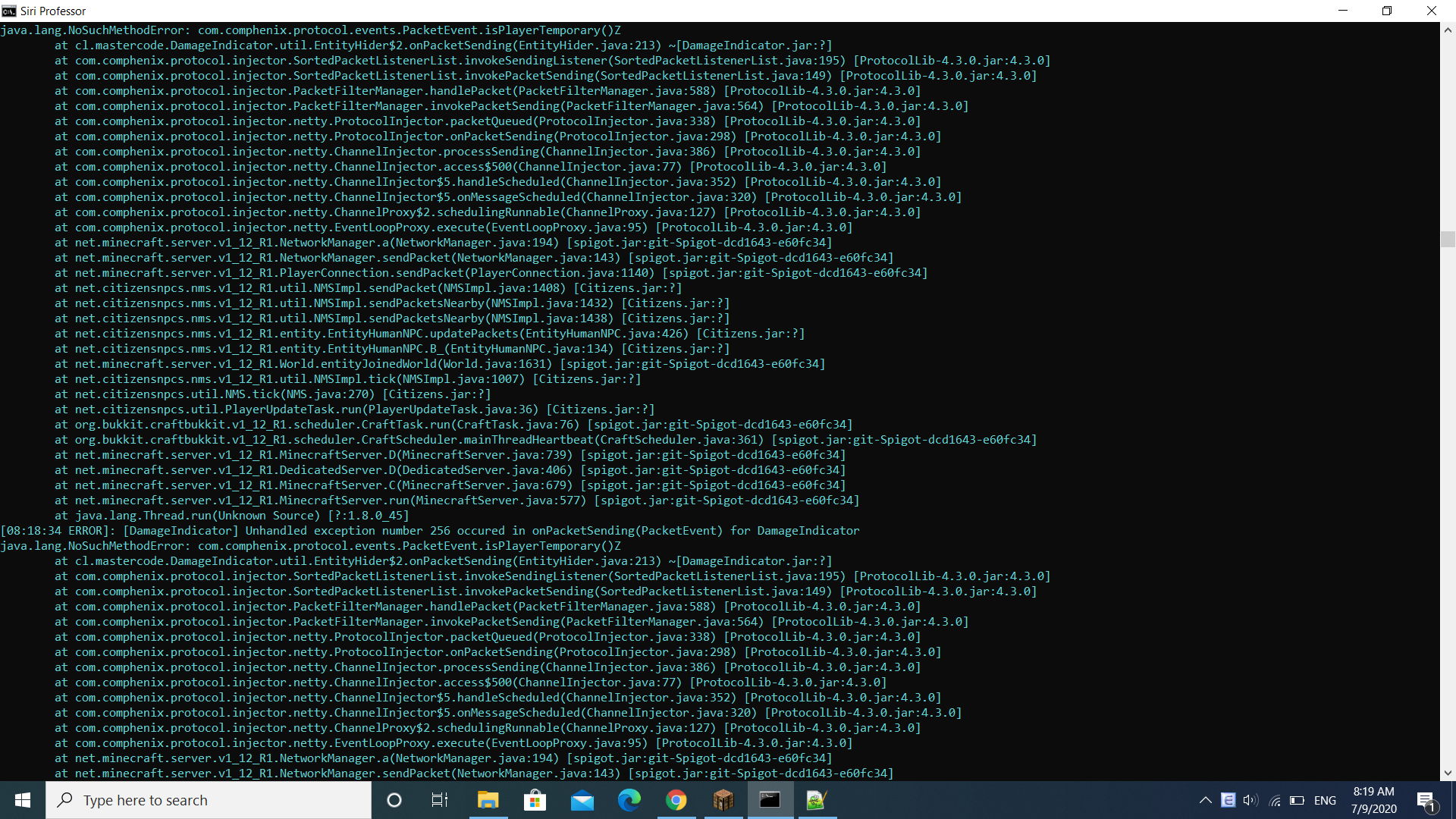
Task: Open Cortana circle icon
Action: coord(394,800)
